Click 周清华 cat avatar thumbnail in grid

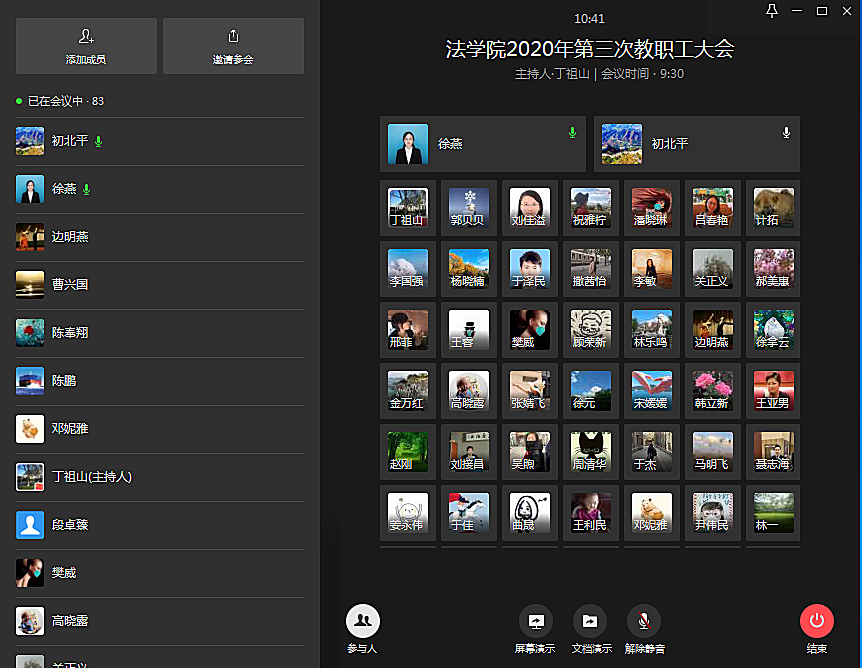[590, 451]
